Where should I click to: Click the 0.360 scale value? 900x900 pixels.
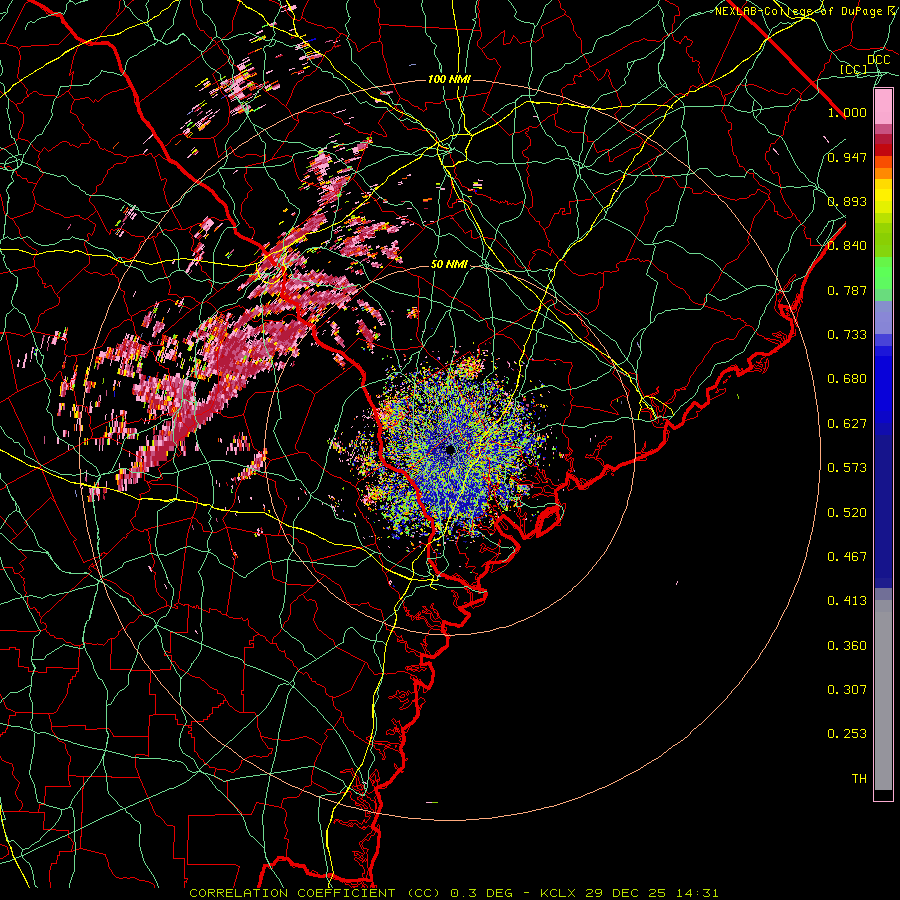(x=847, y=646)
